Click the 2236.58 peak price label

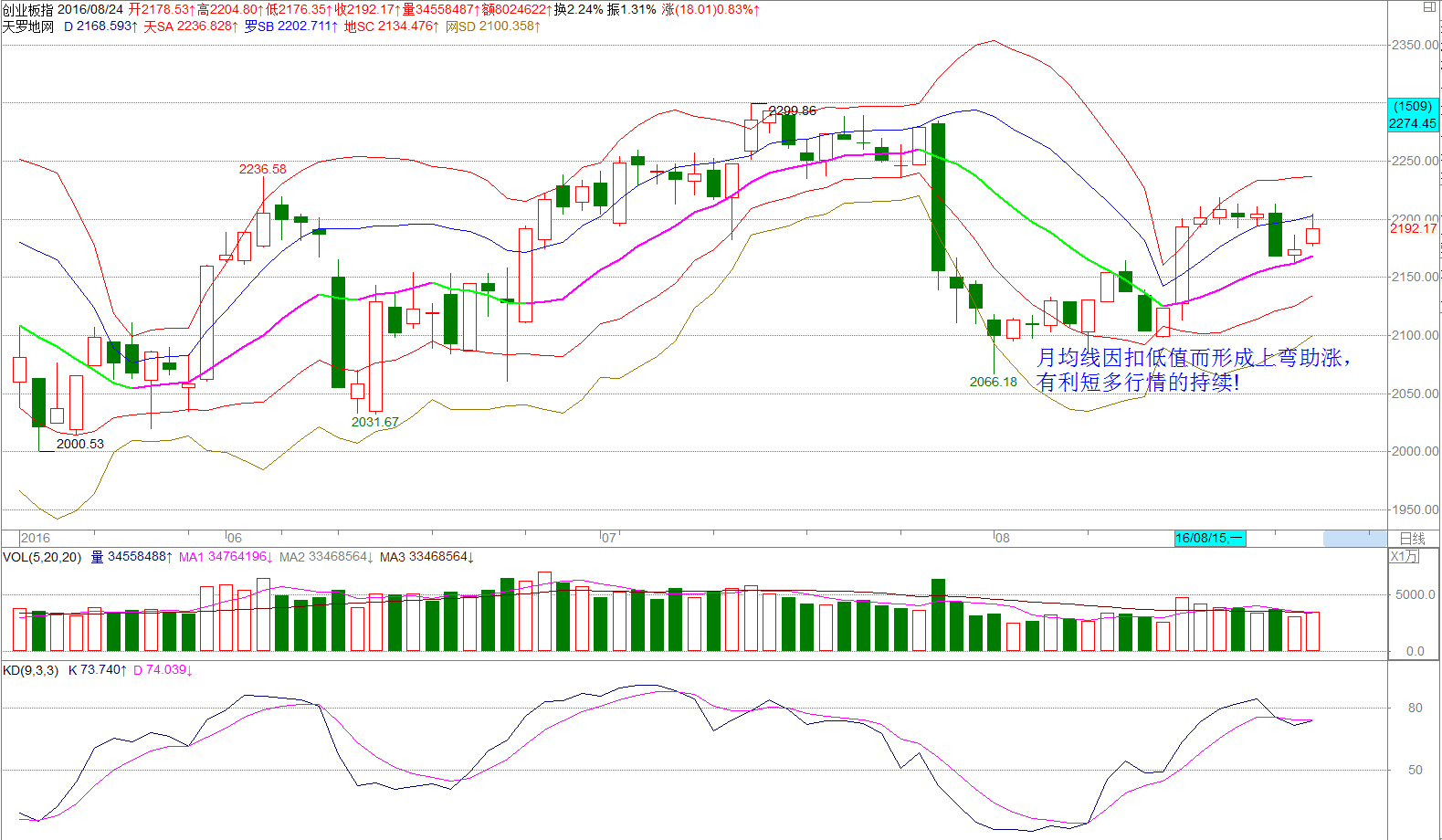(x=263, y=169)
